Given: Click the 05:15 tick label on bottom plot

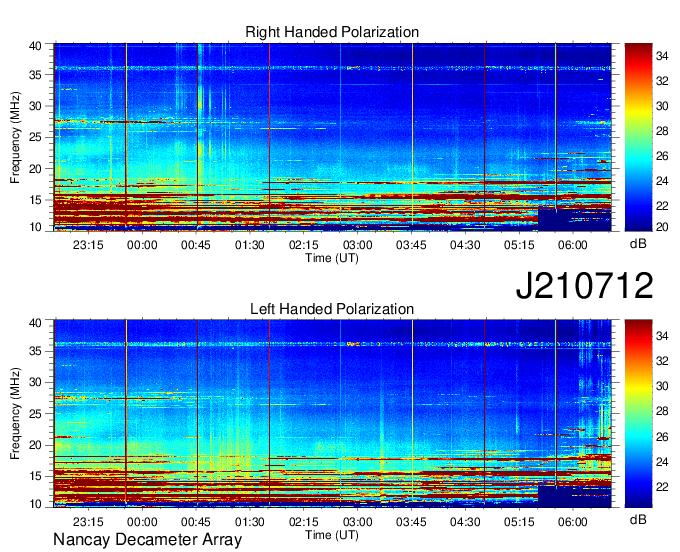Looking at the screenshot, I should pos(519,522).
